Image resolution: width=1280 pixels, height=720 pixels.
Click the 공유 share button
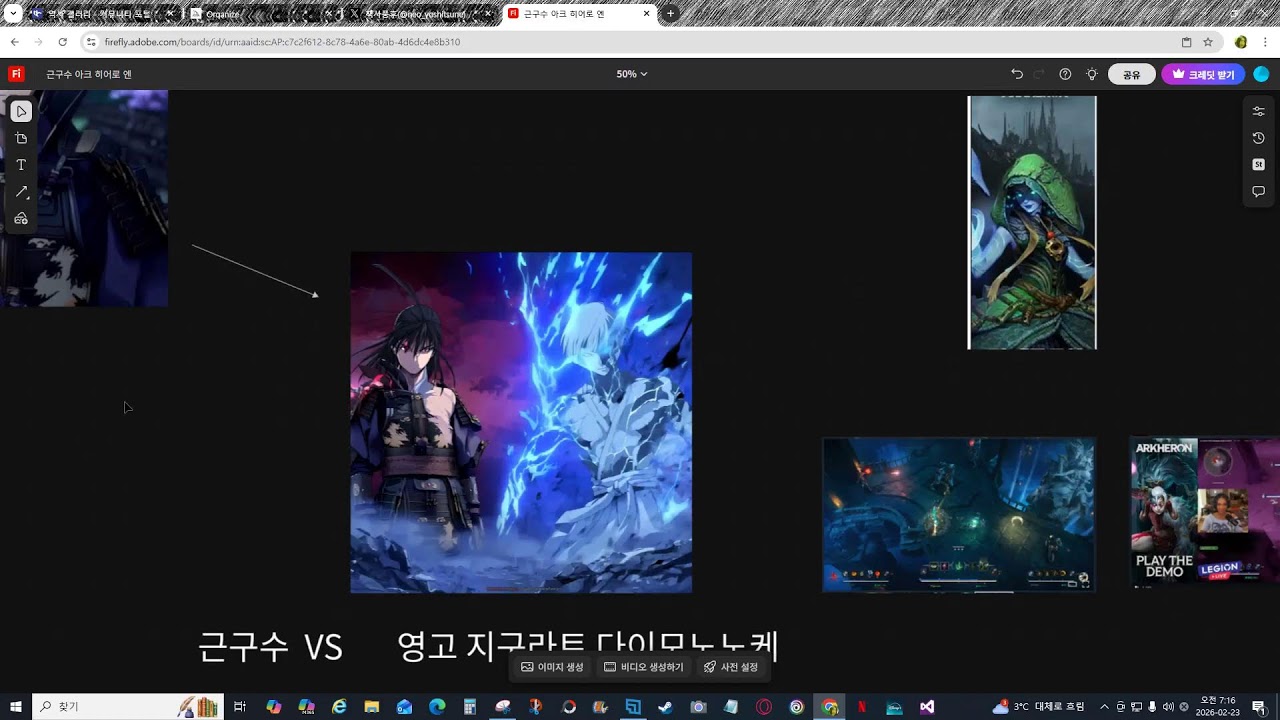click(x=1132, y=74)
